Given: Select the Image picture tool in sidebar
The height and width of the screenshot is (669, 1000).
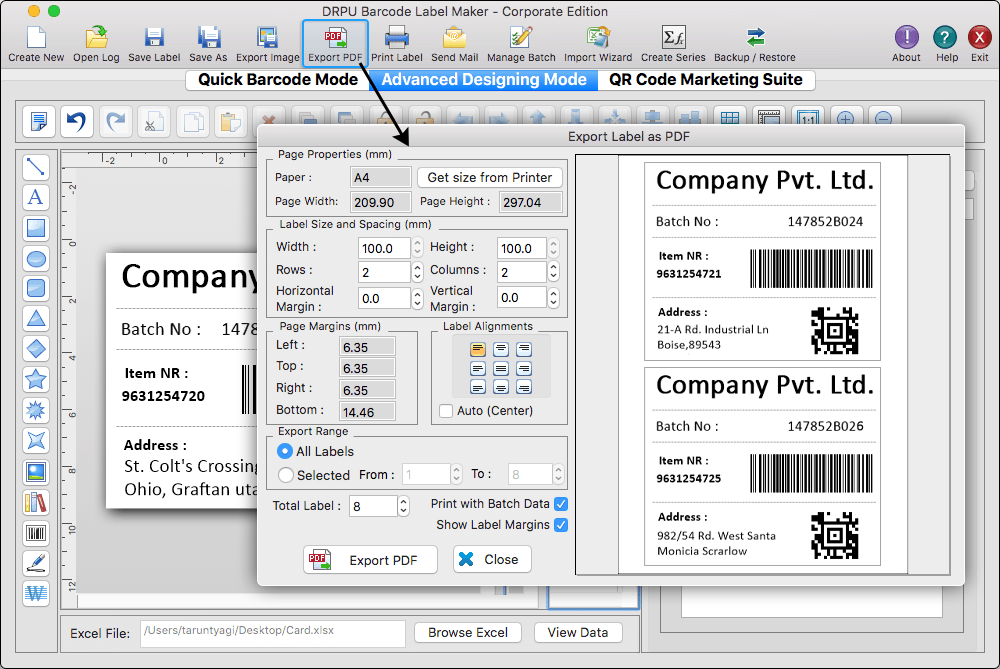Looking at the screenshot, I should coord(36,472).
